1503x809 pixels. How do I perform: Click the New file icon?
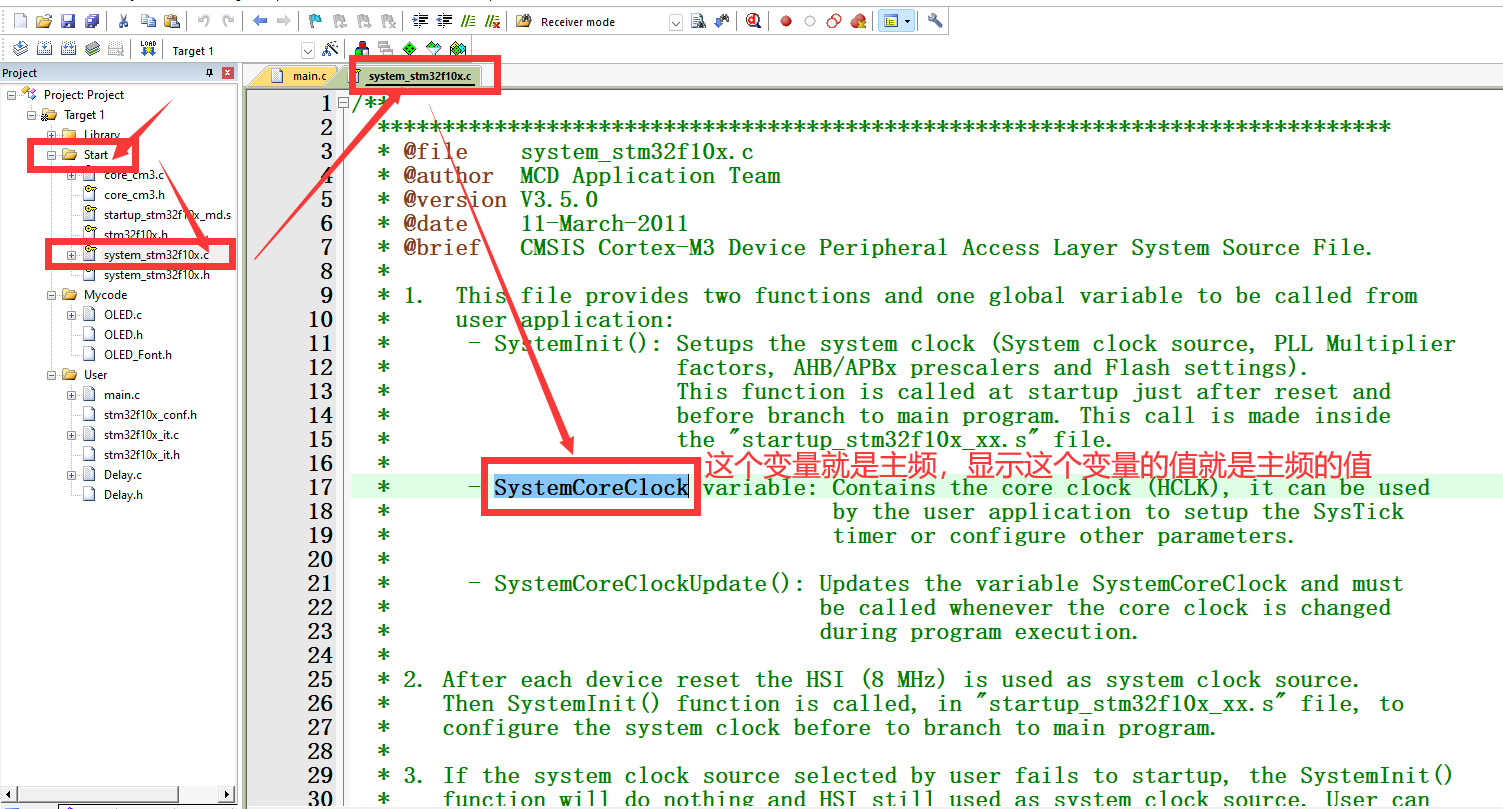[20, 21]
